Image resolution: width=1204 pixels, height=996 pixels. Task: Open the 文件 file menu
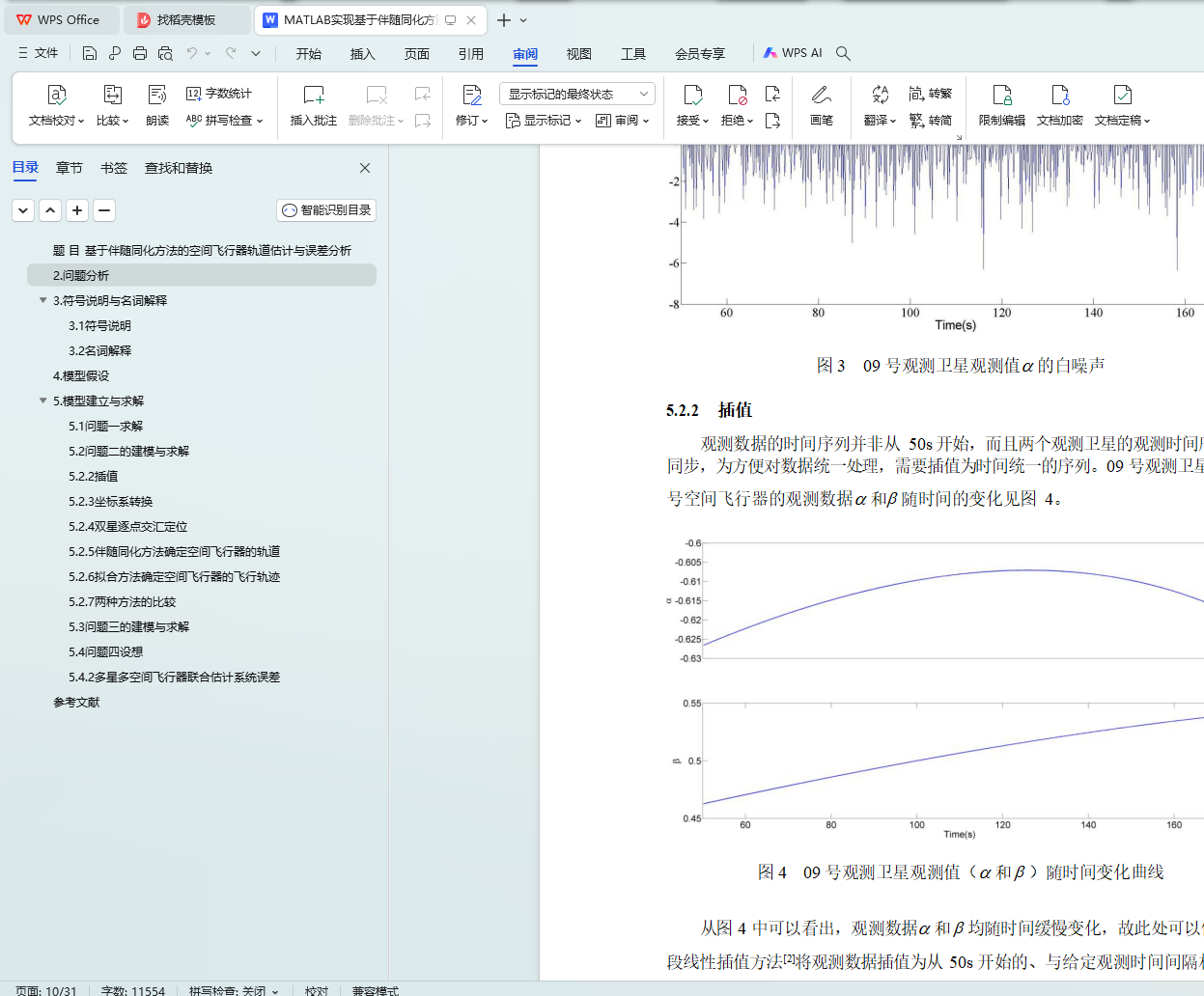coord(39,53)
